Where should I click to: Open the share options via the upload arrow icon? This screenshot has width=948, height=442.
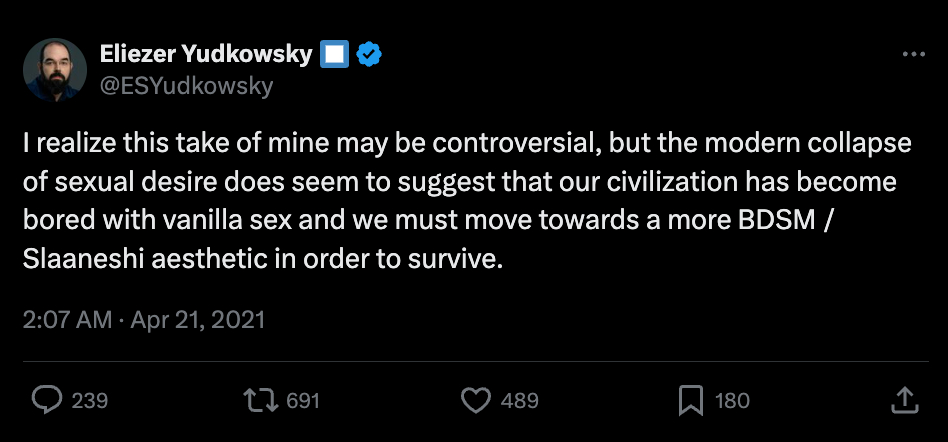tap(903, 401)
